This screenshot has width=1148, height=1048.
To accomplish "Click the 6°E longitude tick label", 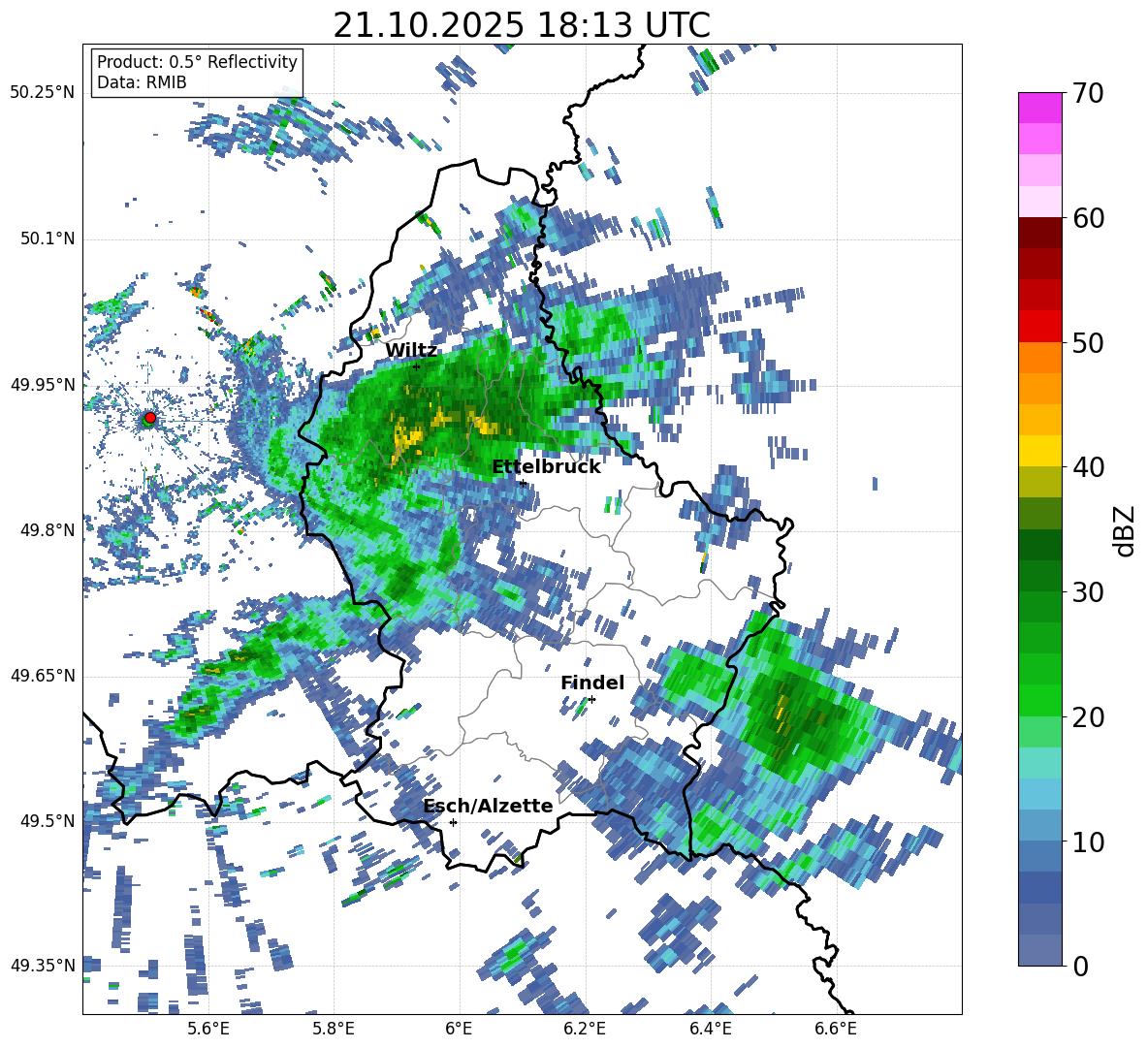I will coord(459,1029).
